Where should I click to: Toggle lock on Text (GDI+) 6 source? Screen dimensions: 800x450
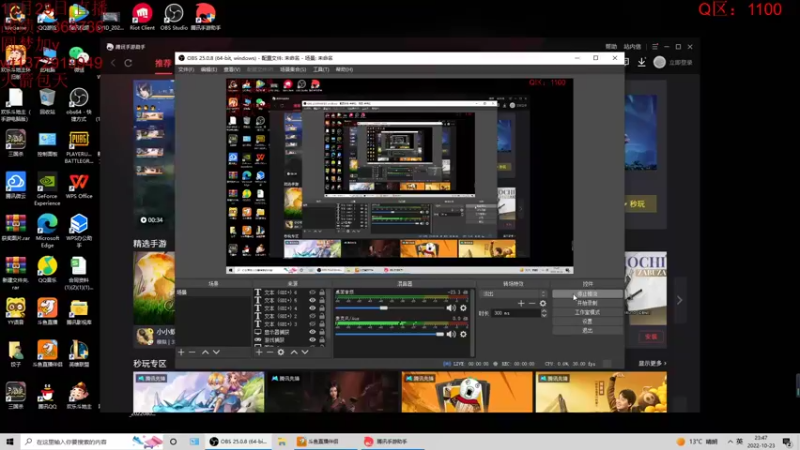(x=322, y=292)
